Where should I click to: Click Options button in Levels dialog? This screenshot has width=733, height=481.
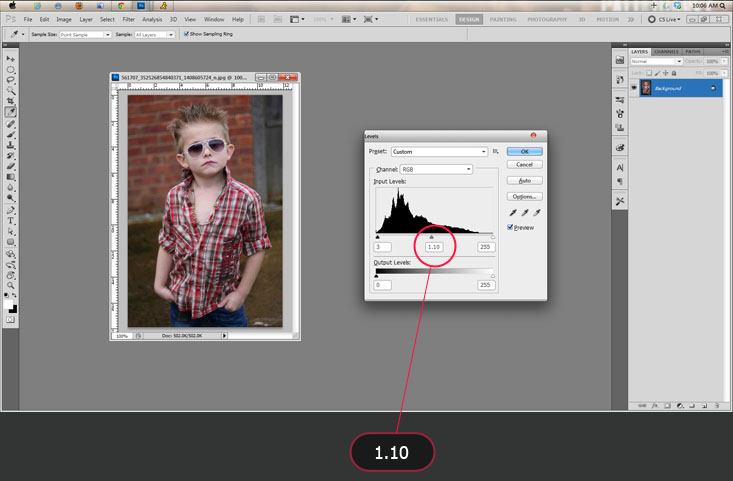(x=525, y=196)
